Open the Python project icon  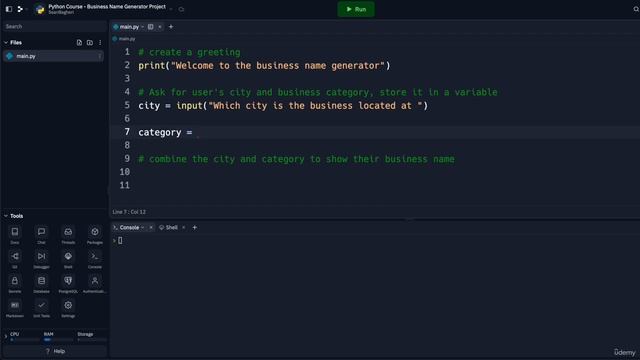(x=40, y=9)
